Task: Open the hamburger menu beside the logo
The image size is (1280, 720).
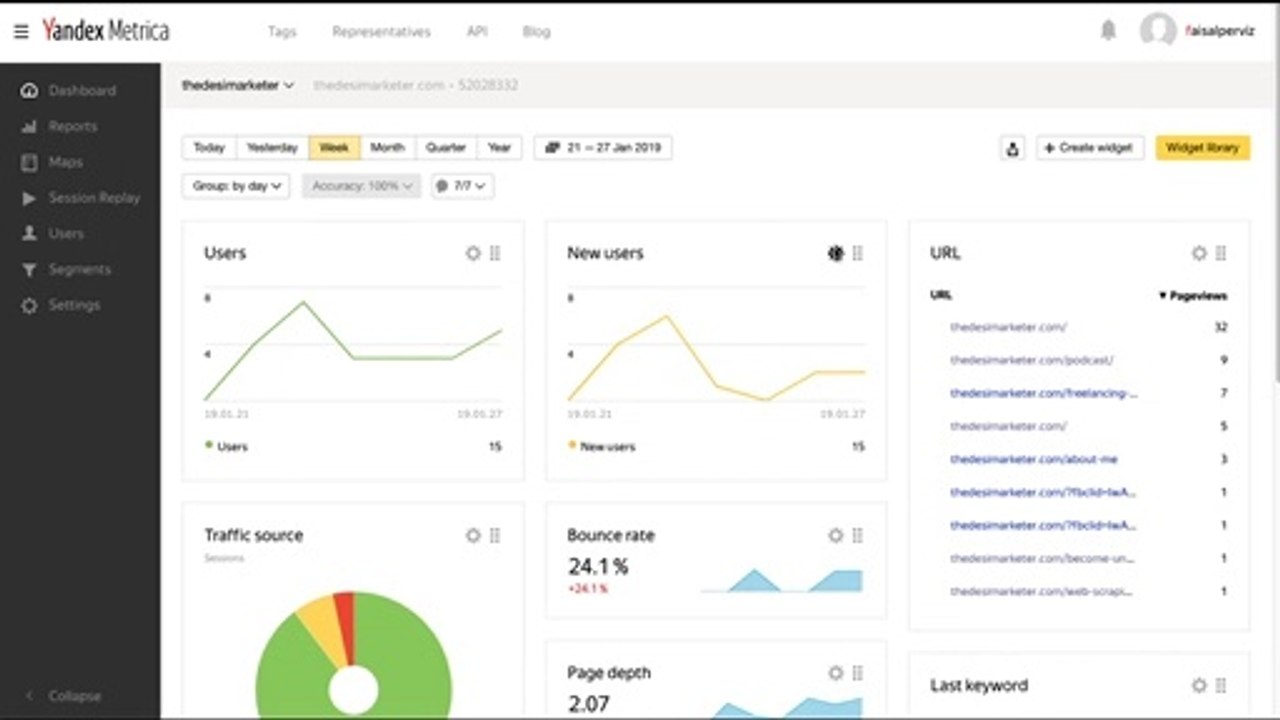Action: [x=21, y=31]
